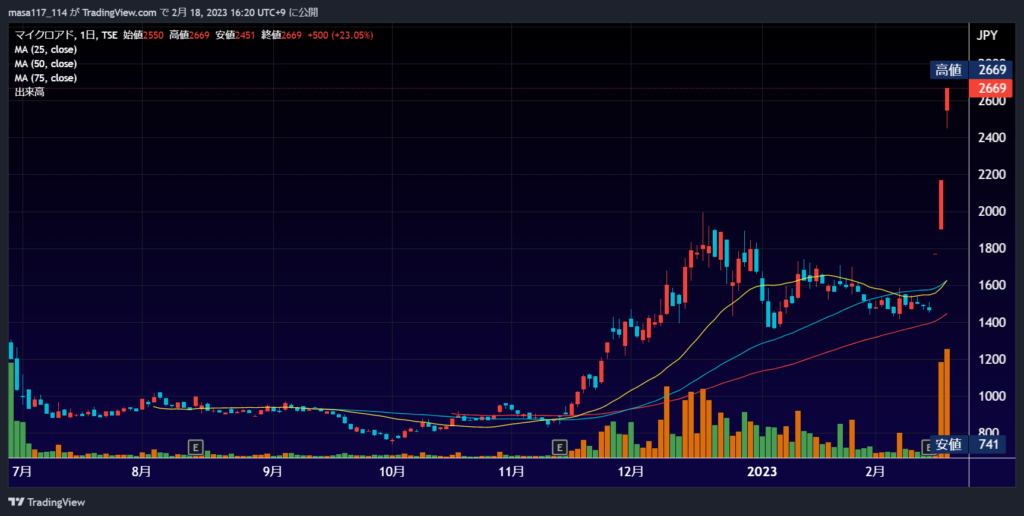
Task: Click the 2000 price axis label
Action: pos(991,212)
